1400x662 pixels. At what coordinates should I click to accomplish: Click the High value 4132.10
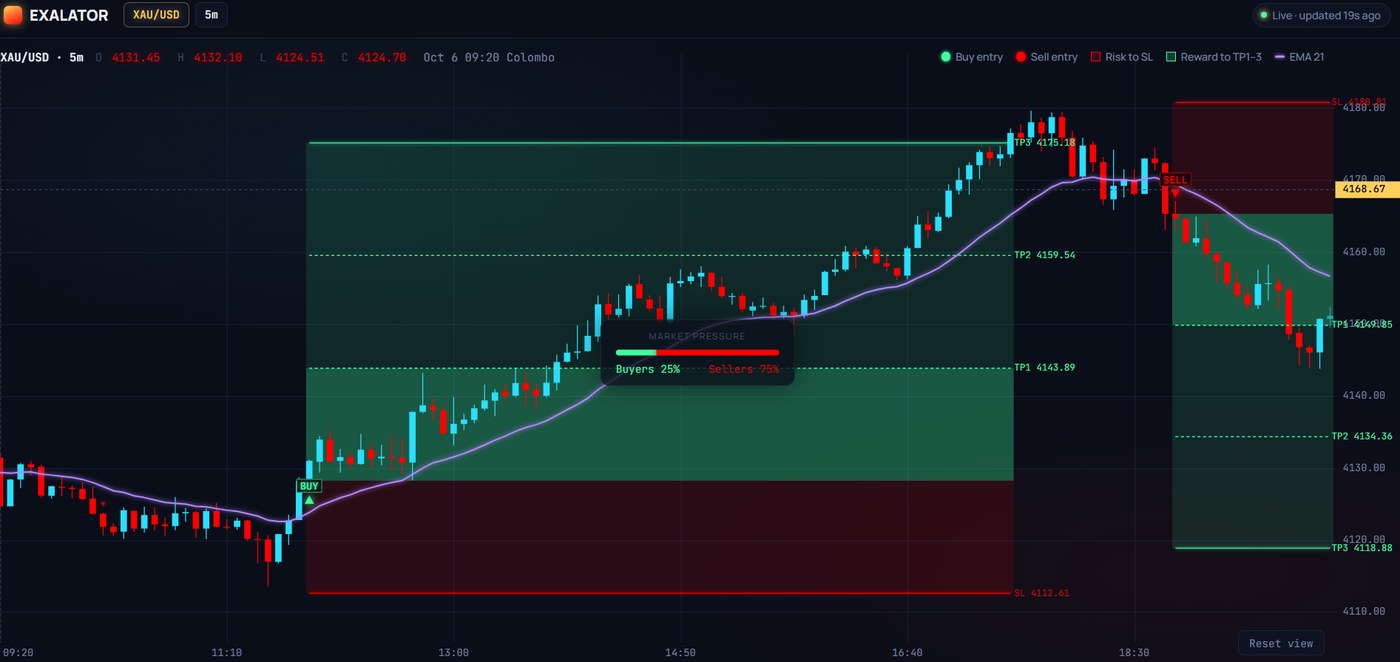[x=217, y=58]
